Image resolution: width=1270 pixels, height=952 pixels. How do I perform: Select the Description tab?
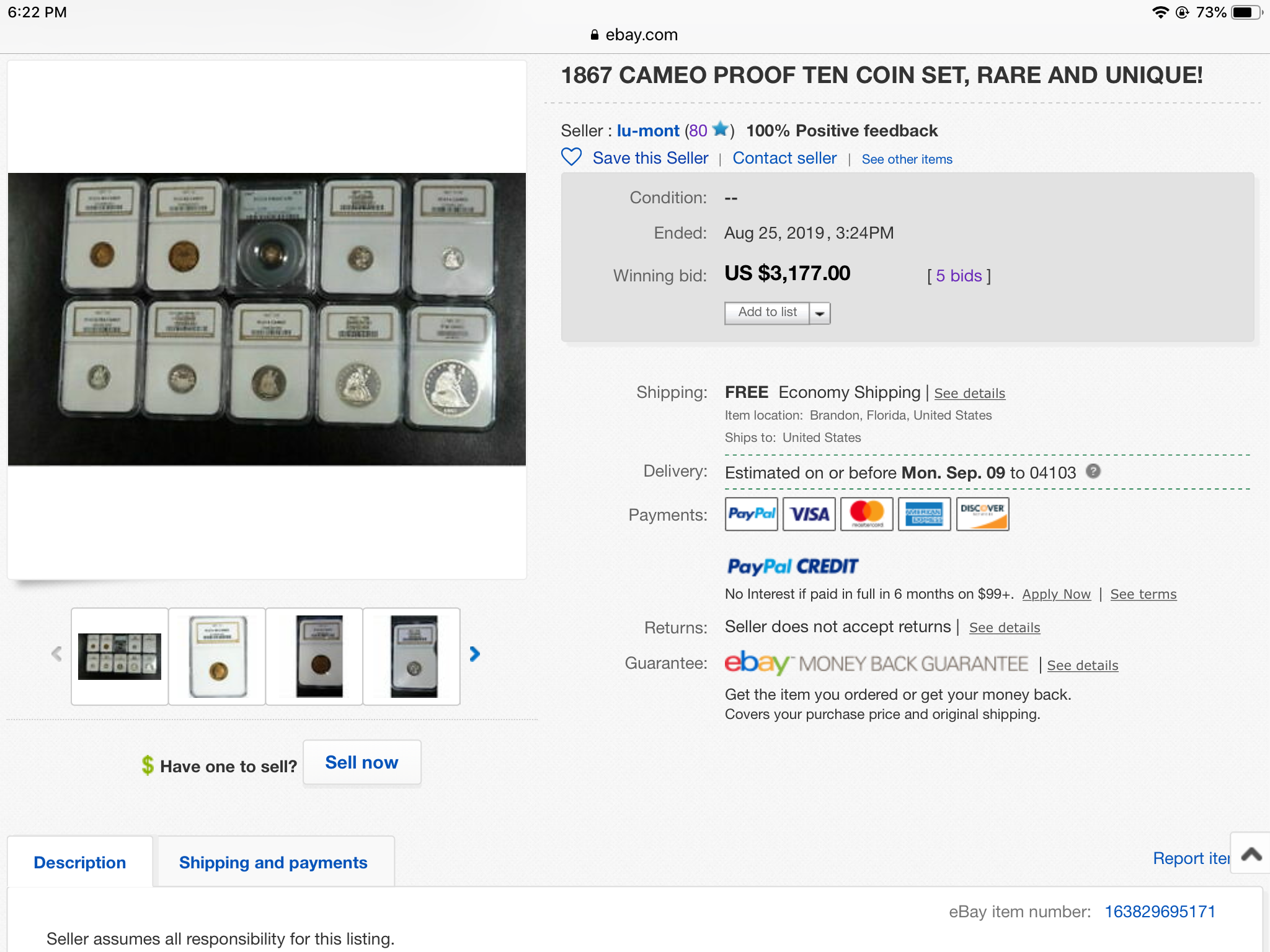pos(80,862)
